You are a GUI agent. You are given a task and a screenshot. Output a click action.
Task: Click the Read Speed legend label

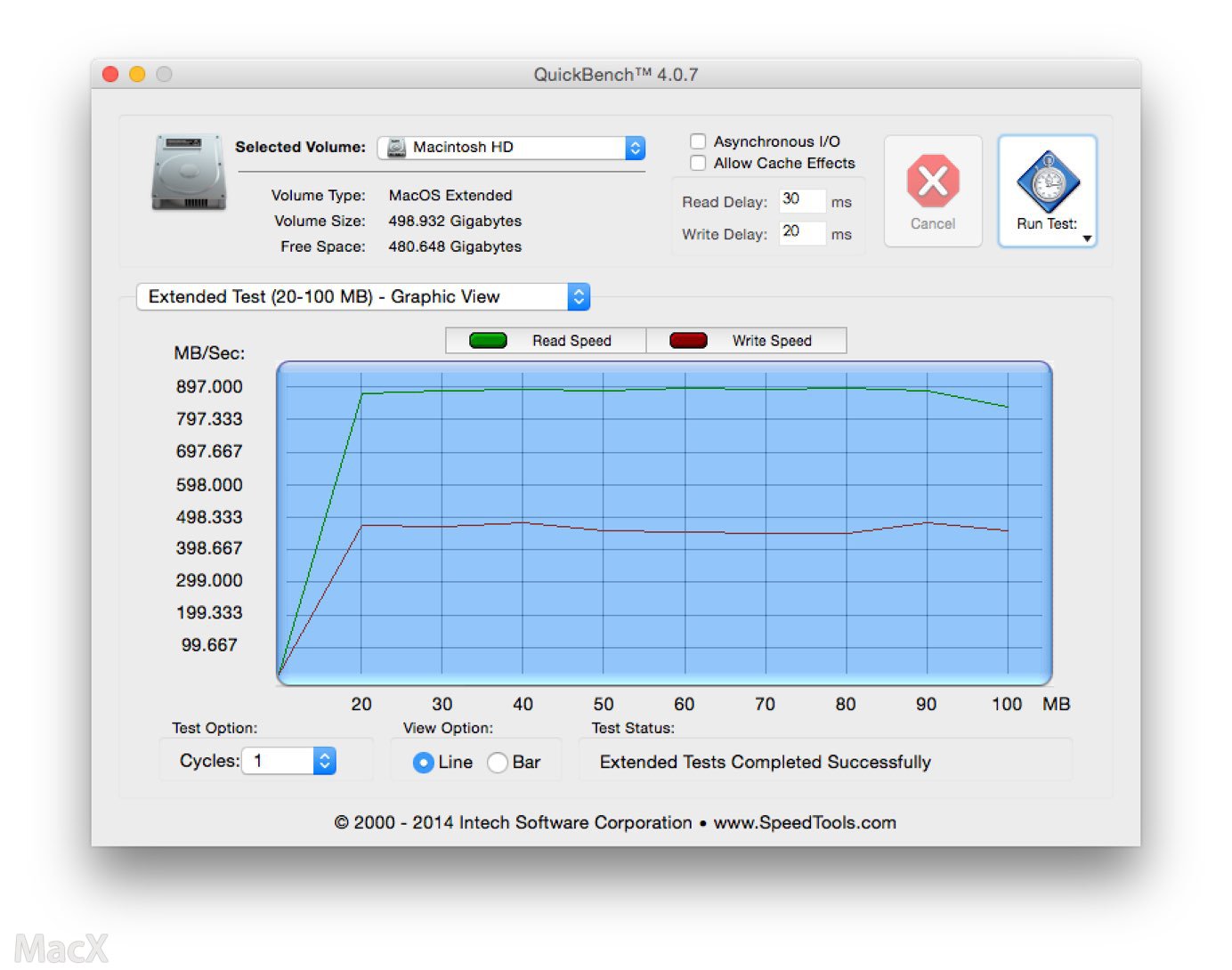(x=571, y=340)
